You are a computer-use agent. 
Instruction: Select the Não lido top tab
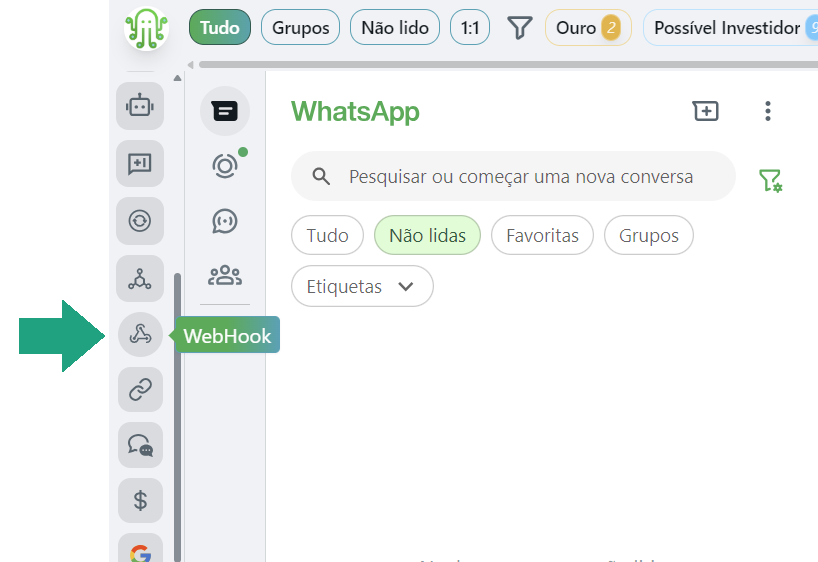395,28
